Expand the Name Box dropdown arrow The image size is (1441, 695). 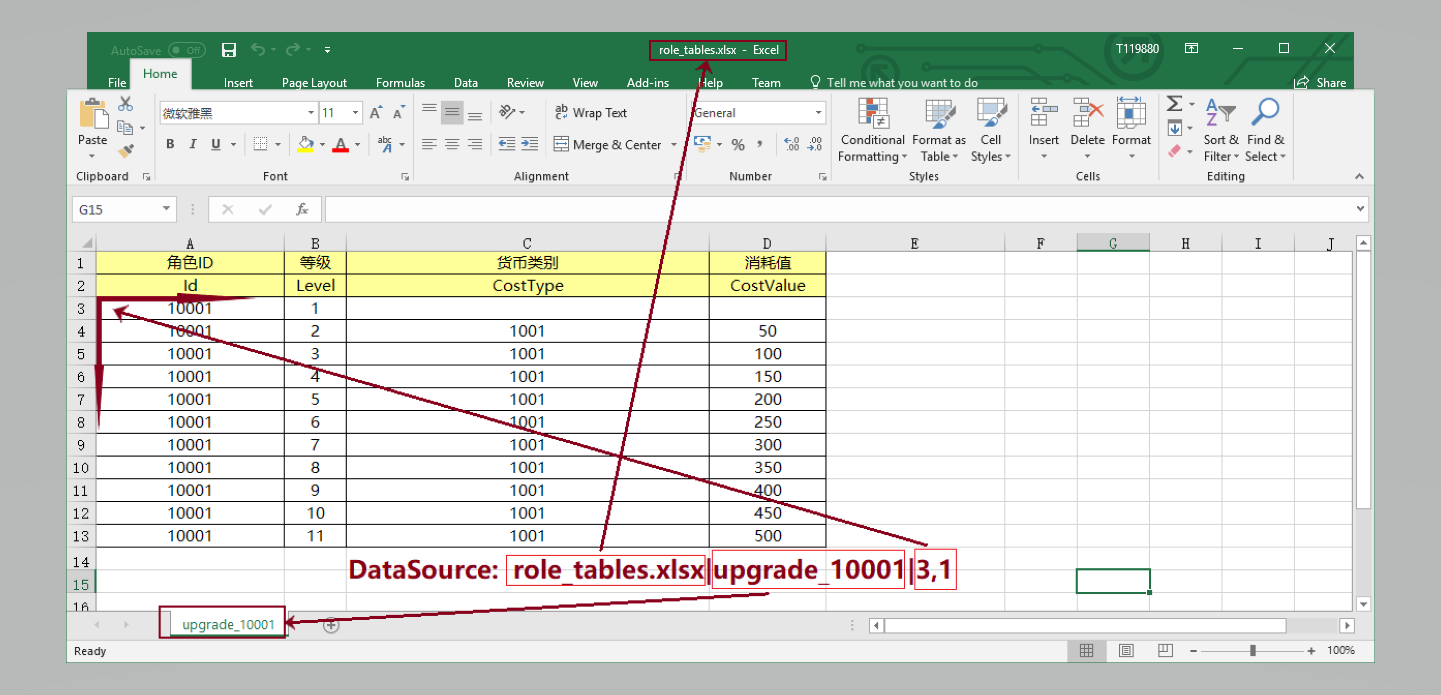coord(166,210)
